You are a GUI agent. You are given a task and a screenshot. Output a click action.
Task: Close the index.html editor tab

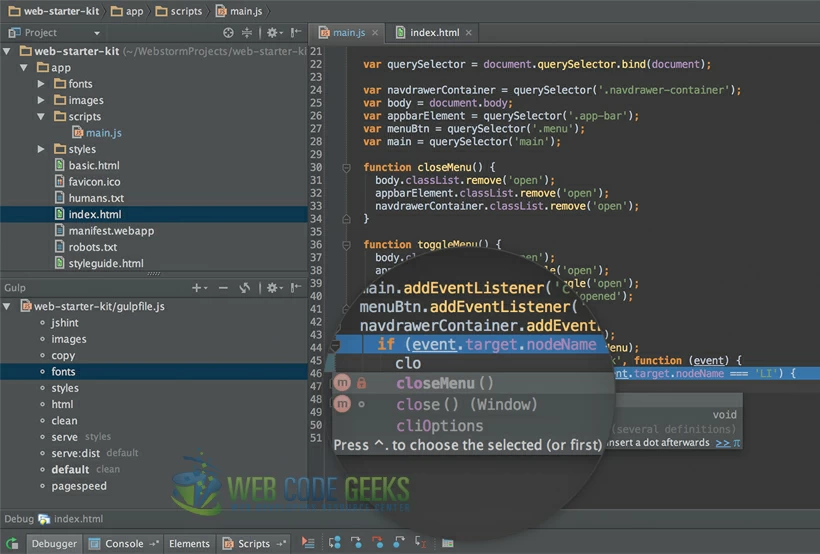(469, 33)
